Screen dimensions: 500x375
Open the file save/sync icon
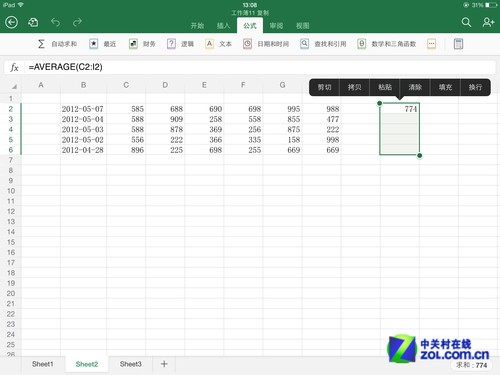pos(33,23)
